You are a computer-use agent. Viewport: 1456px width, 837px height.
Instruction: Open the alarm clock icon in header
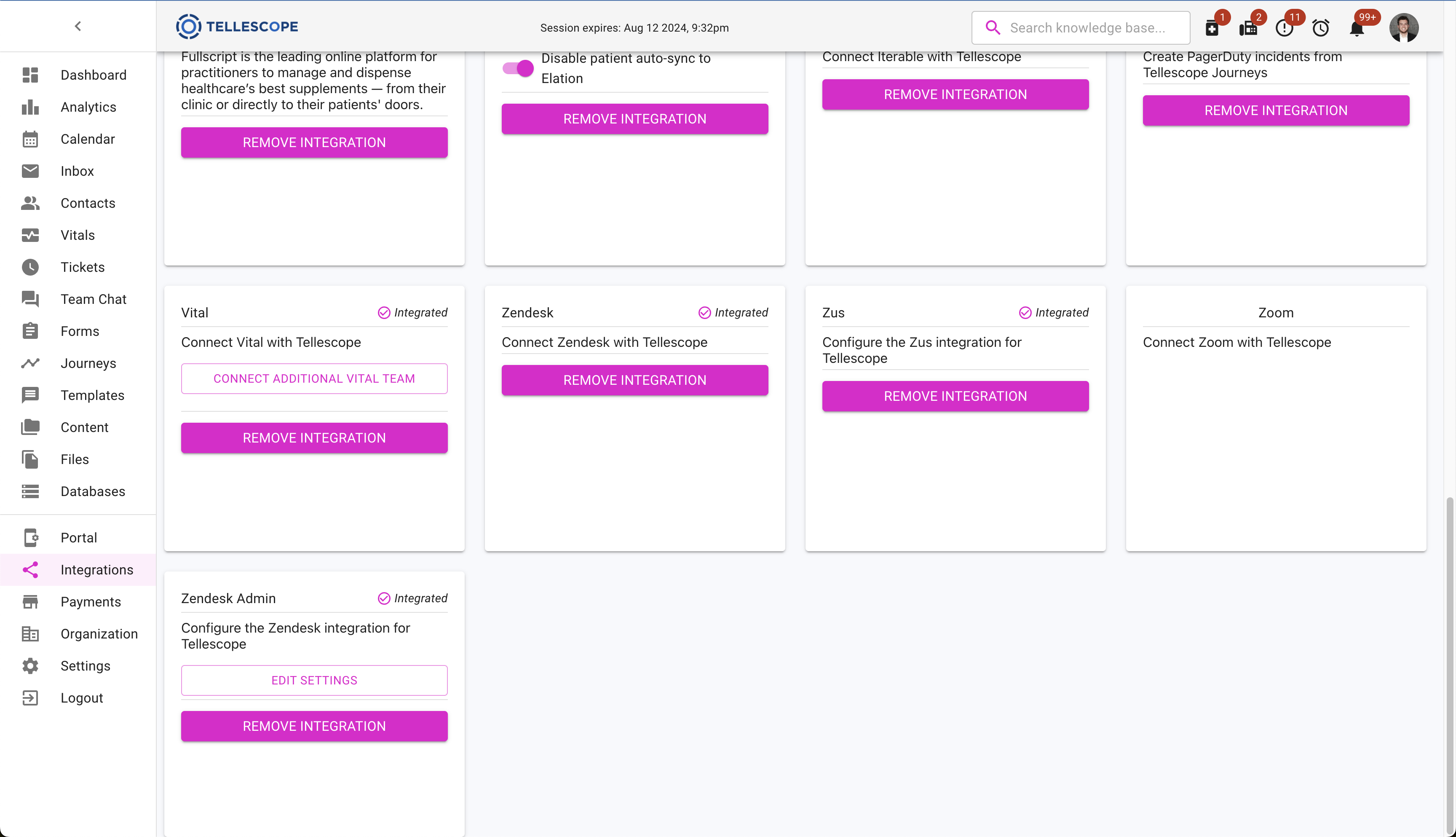pos(1320,27)
